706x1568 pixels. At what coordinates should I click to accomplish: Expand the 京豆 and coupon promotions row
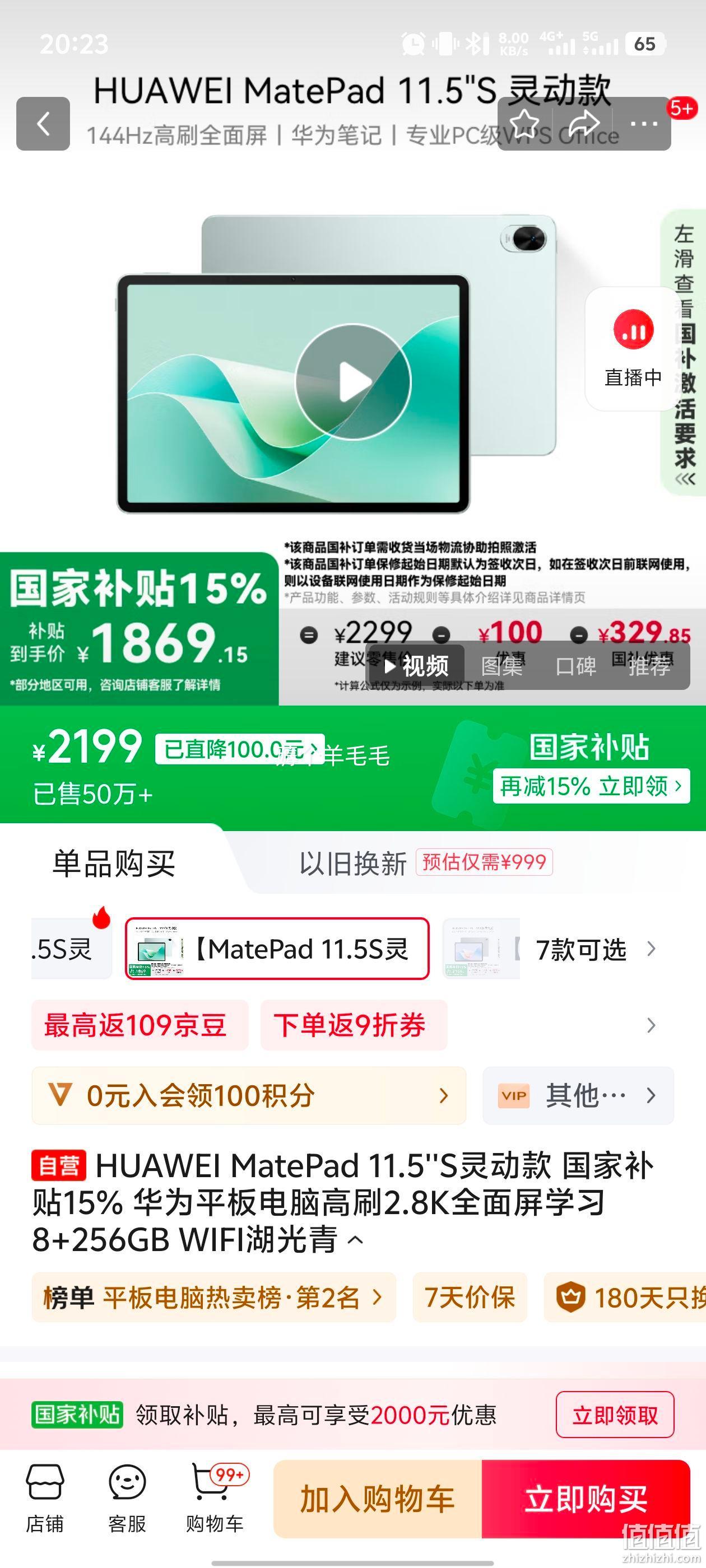651,1026
